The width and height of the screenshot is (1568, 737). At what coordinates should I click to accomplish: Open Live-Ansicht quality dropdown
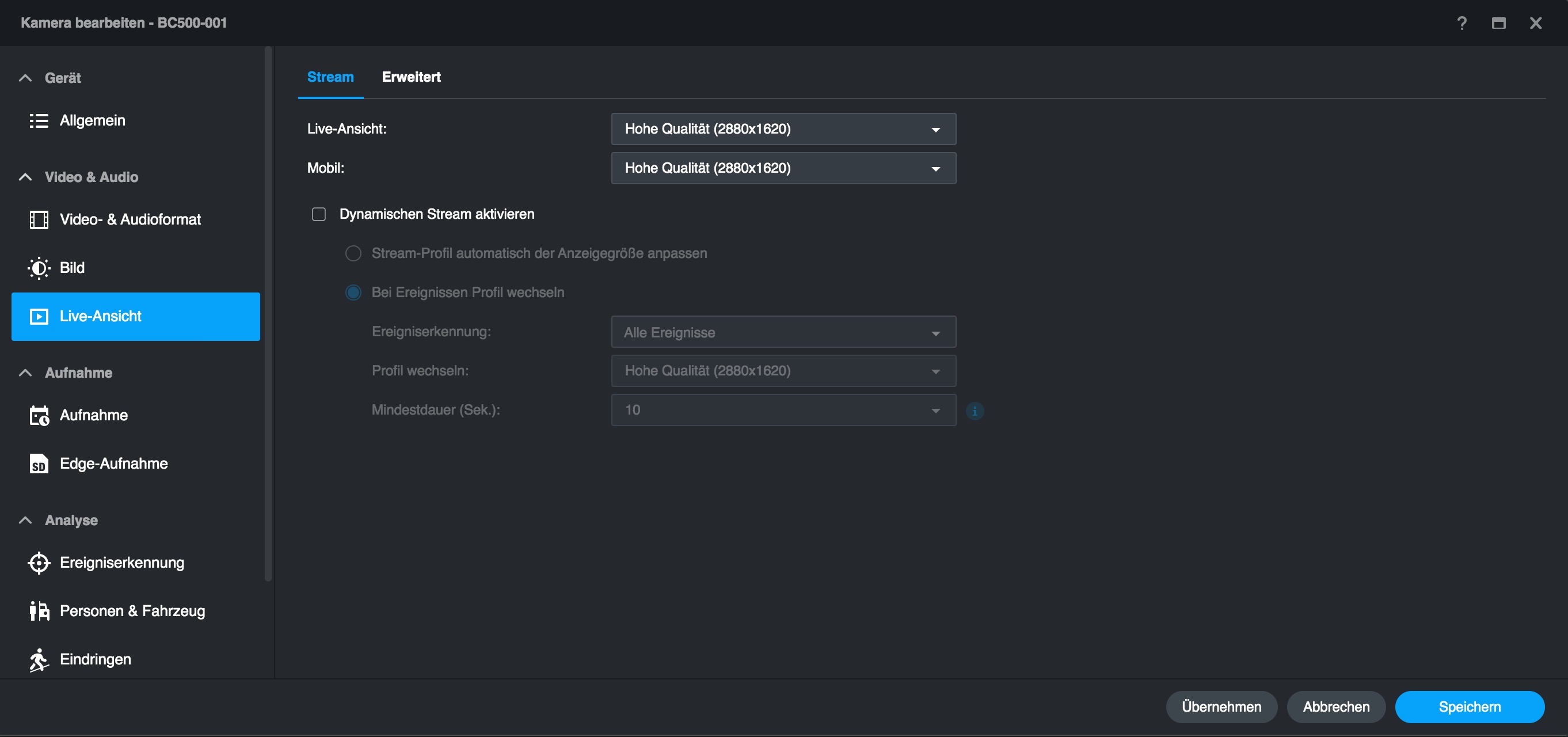[x=783, y=129]
